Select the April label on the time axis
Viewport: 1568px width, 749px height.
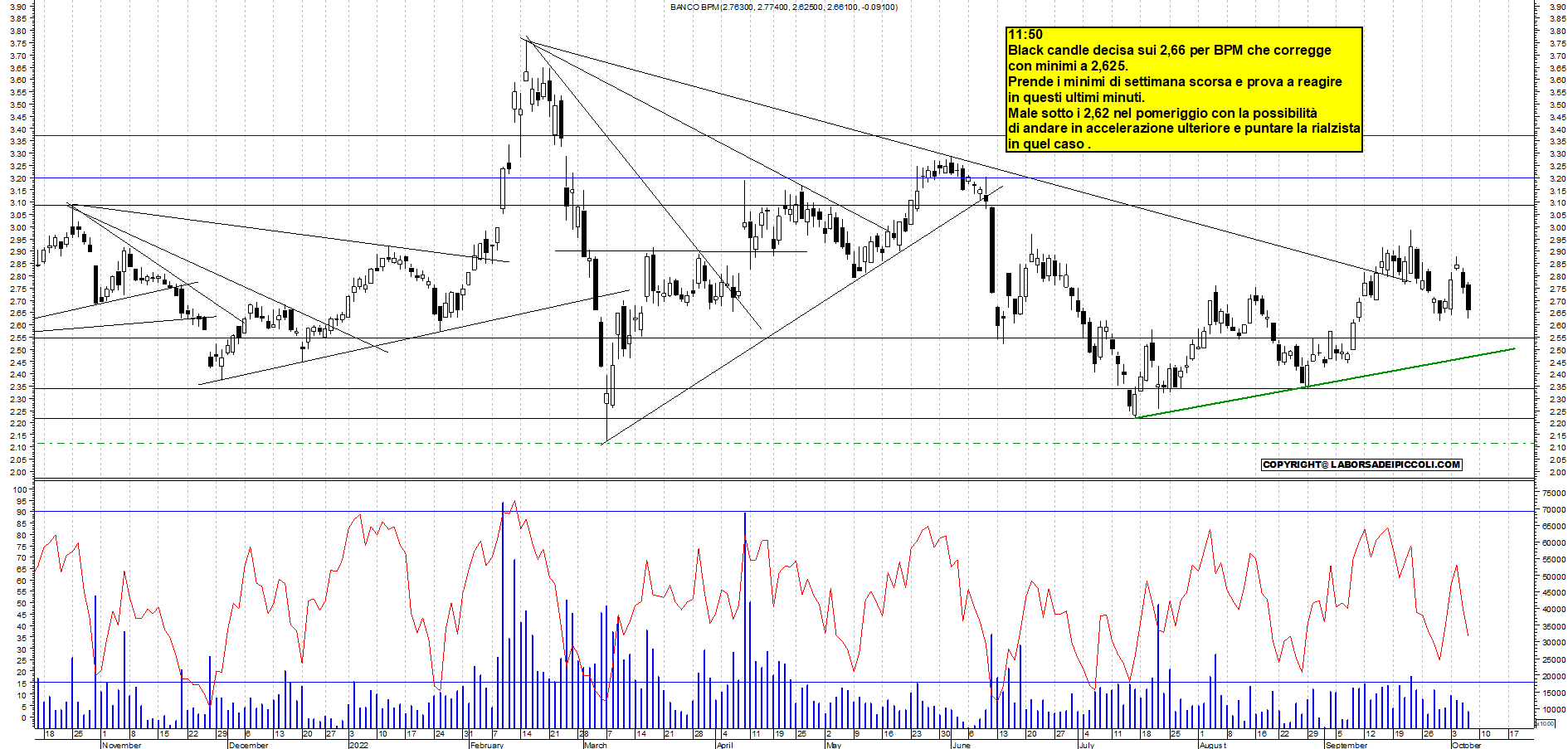click(x=725, y=745)
